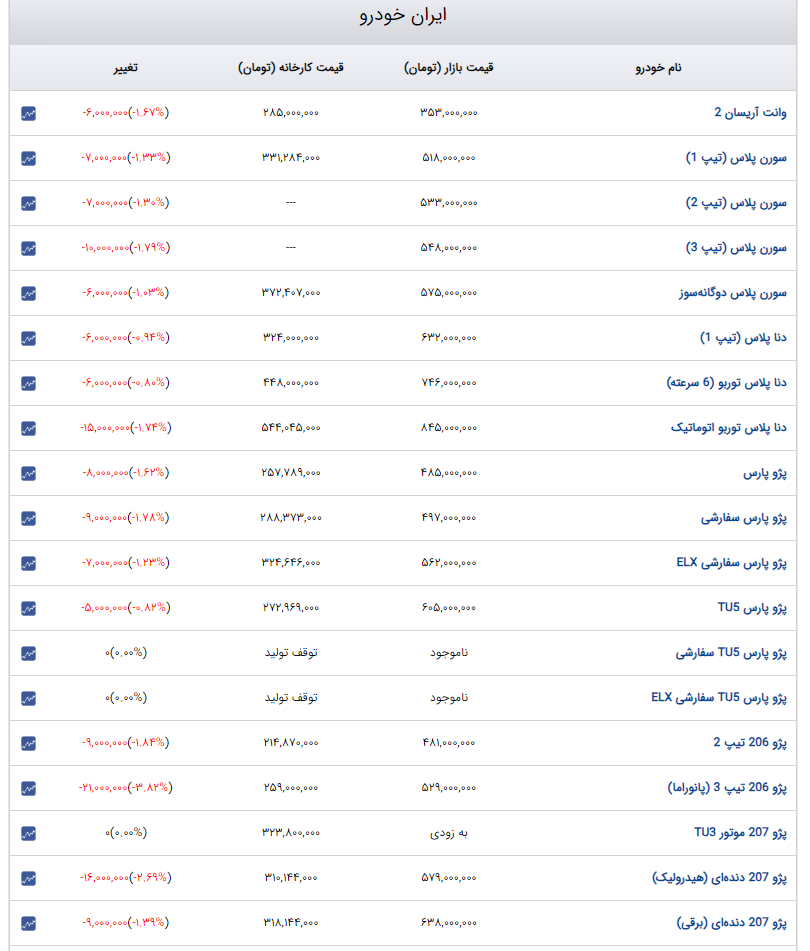The height and width of the screenshot is (951, 810).
Task: Open the price chart for سورن پلاس تیپ 1
Action: [29, 157]
